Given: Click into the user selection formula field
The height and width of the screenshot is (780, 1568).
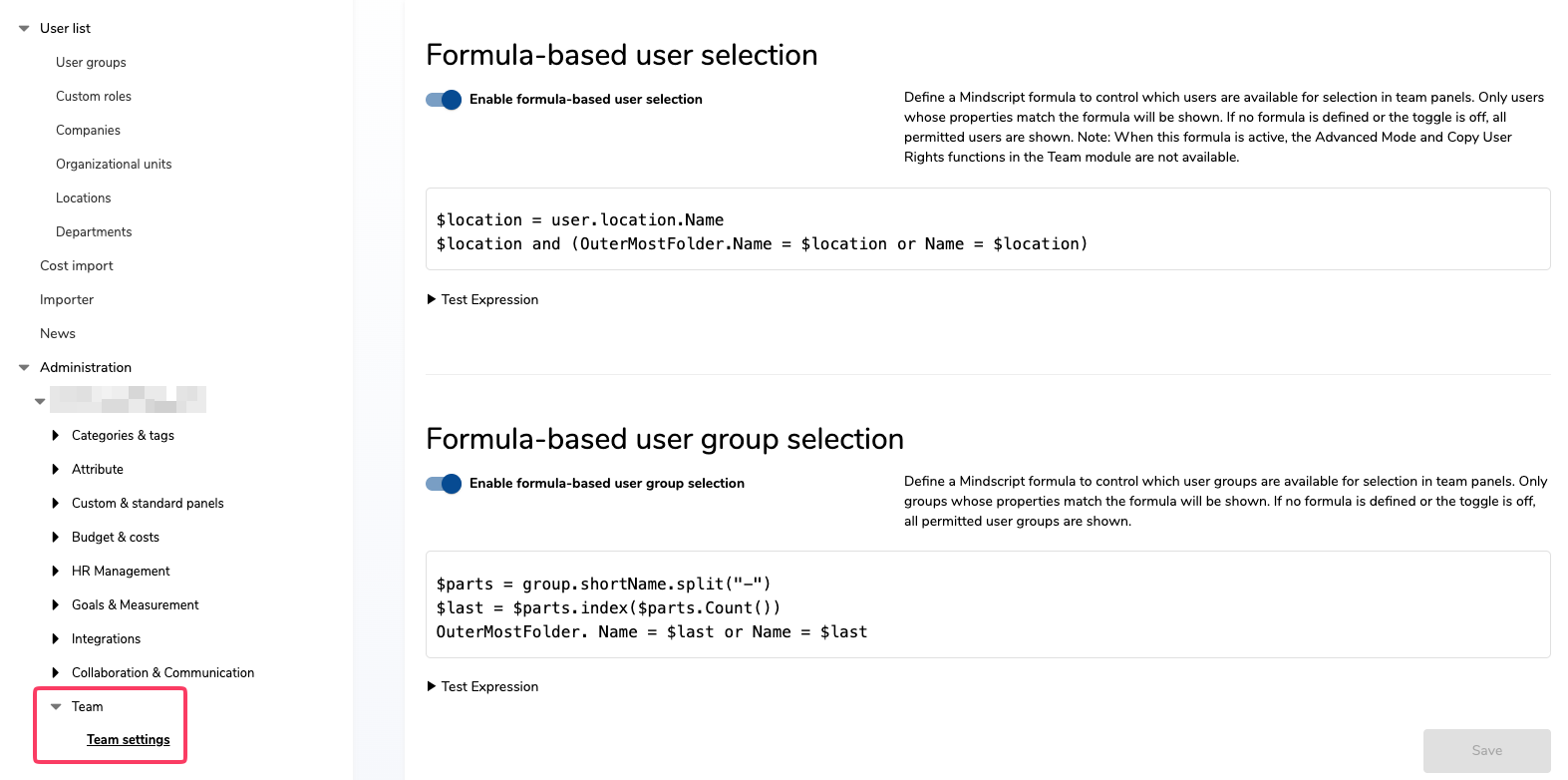Looking at the screenshot, I should [x=988, y=229].
